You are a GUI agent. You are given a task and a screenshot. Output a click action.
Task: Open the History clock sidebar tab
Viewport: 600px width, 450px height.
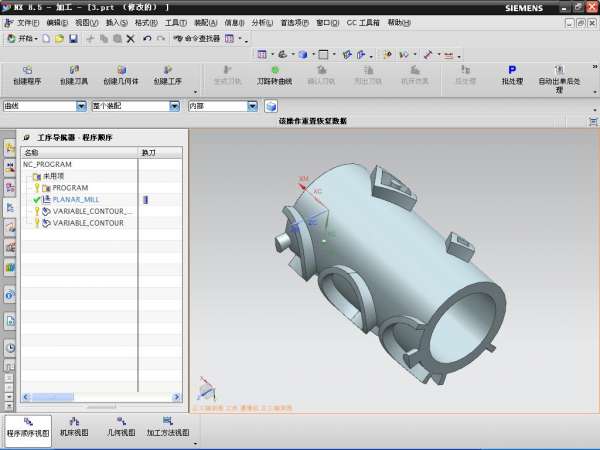click(x=10, y=348)
